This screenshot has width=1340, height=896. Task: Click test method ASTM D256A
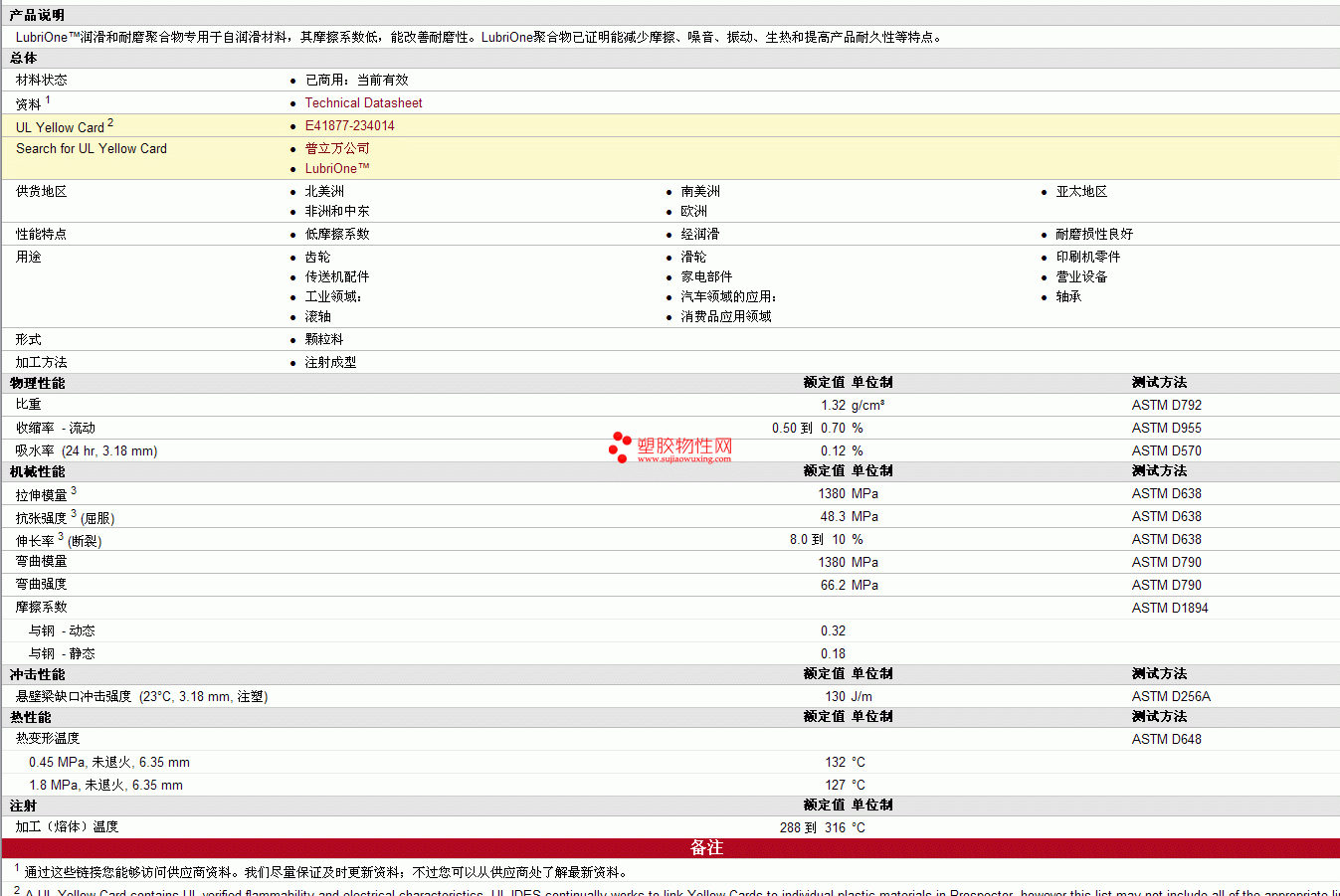point(1171,696)
